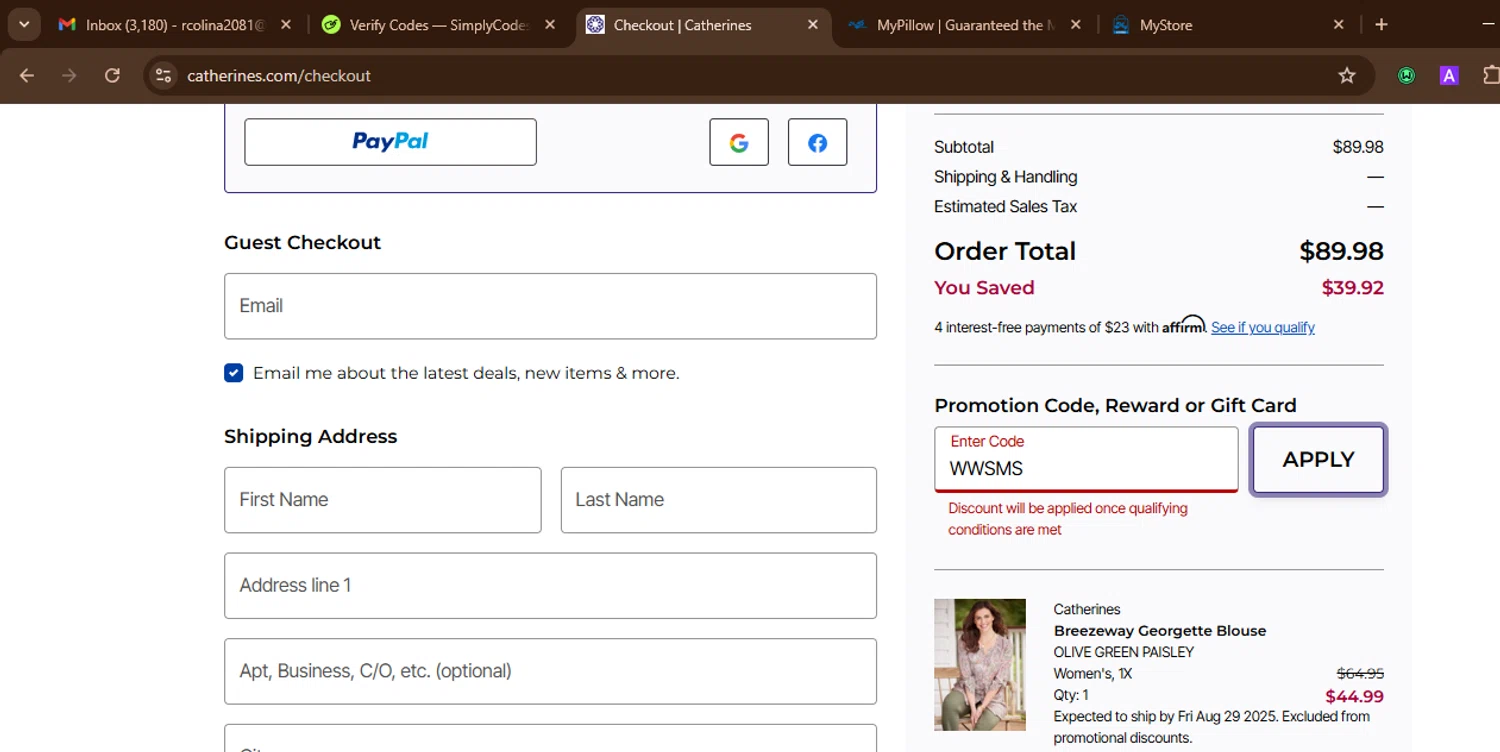The width and height of the screenshot is (1500, 752).
Task: Click the Address line 1 field
Action: point(550,586)
